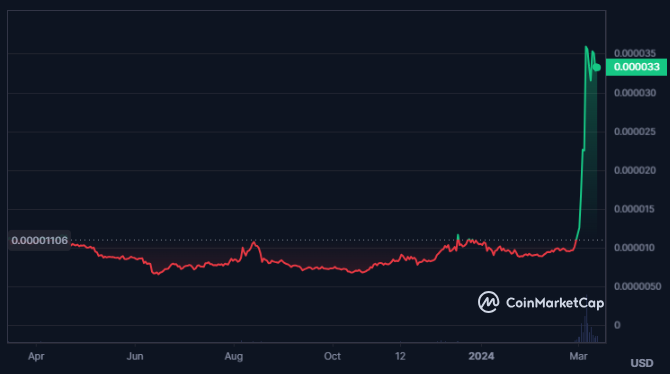Select the 0.000025 axis label

pos(635,132)
